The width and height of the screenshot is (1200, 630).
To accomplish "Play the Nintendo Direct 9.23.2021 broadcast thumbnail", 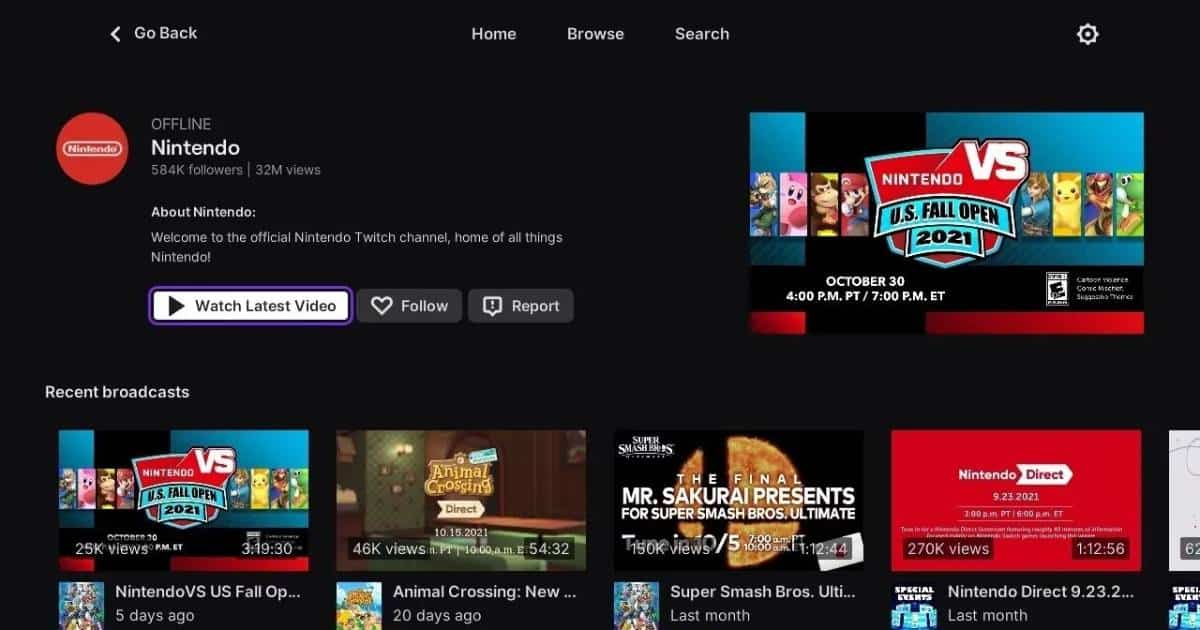I will [1016, 500].
